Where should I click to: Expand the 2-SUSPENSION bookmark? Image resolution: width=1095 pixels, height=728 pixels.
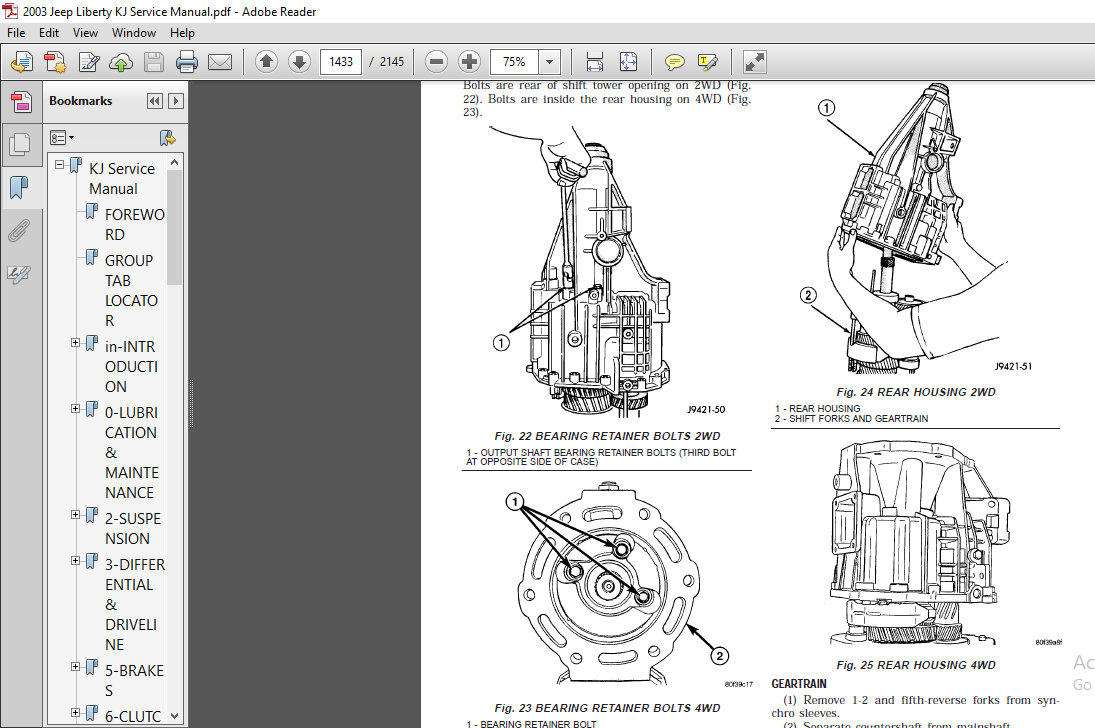coord(75,515)
